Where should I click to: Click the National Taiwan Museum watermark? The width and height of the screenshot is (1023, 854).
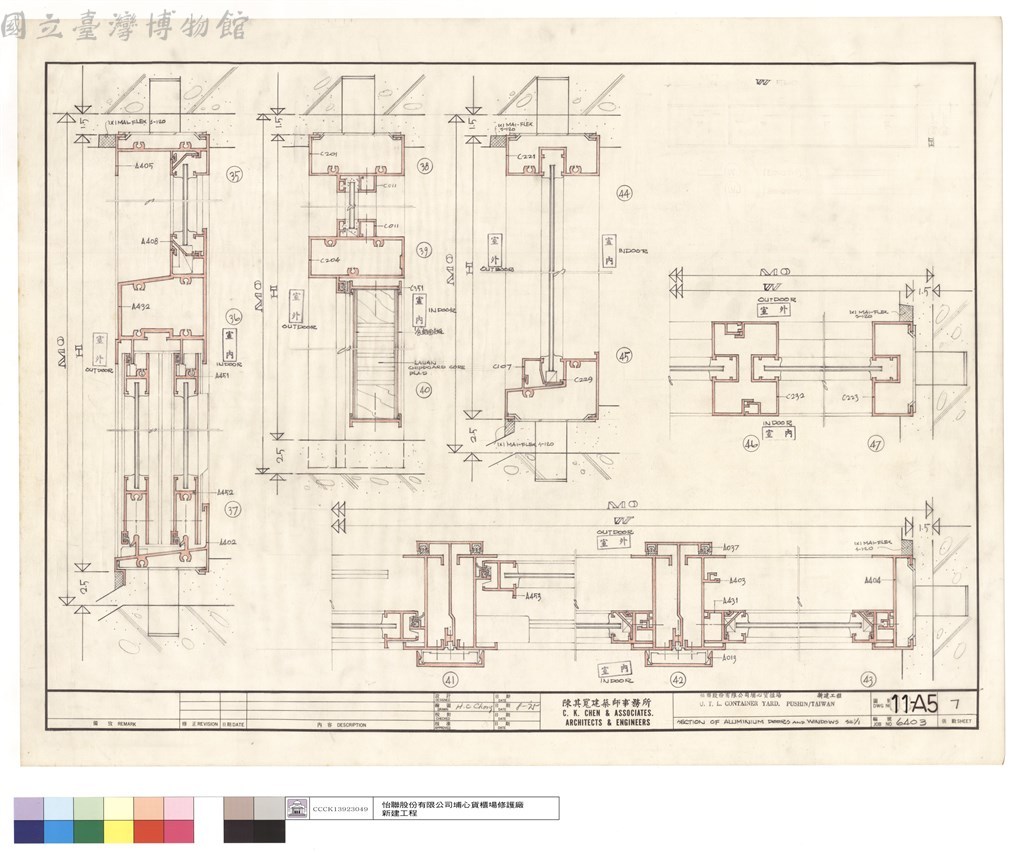point(124,27)
